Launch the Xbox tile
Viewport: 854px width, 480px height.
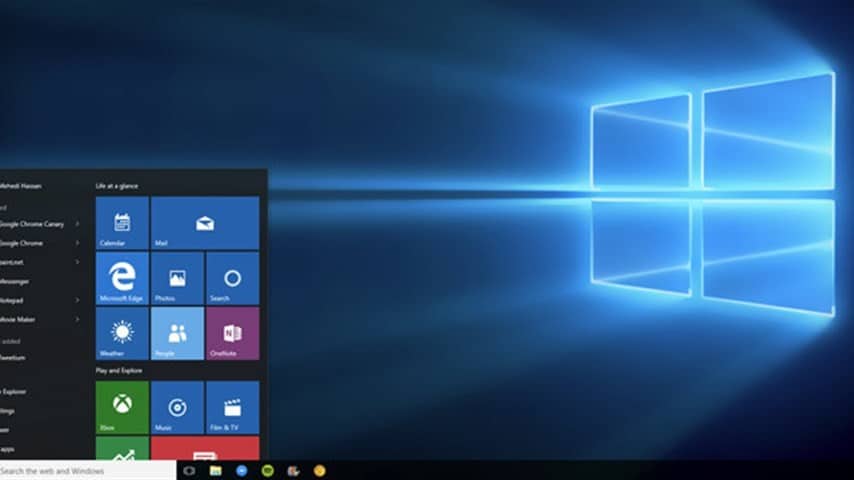122,407
